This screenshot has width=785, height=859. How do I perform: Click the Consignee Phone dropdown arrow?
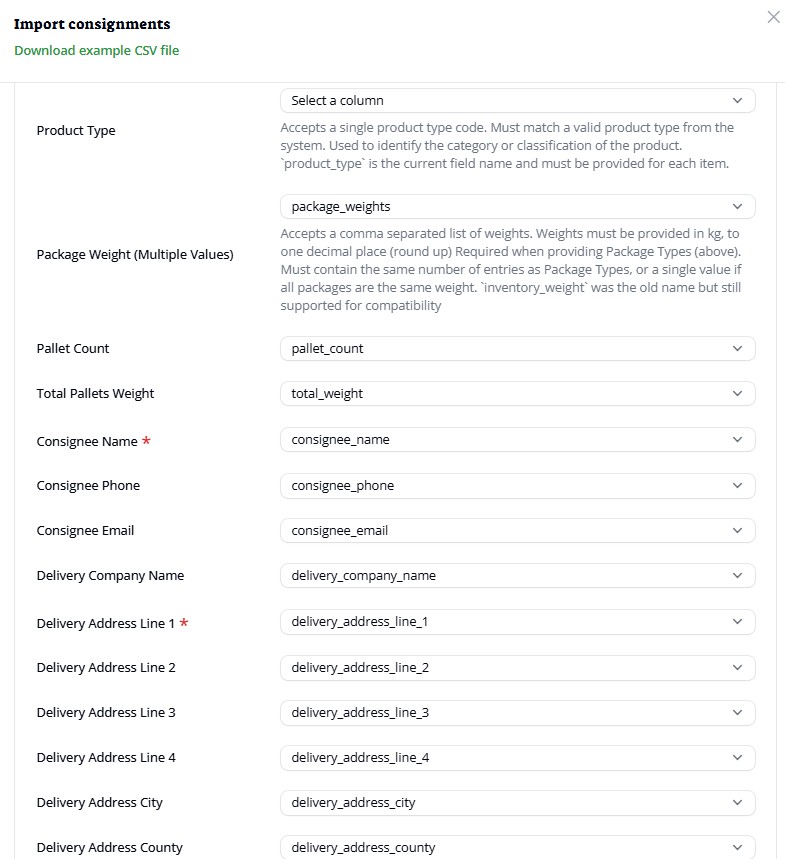[x=737, y=486]
